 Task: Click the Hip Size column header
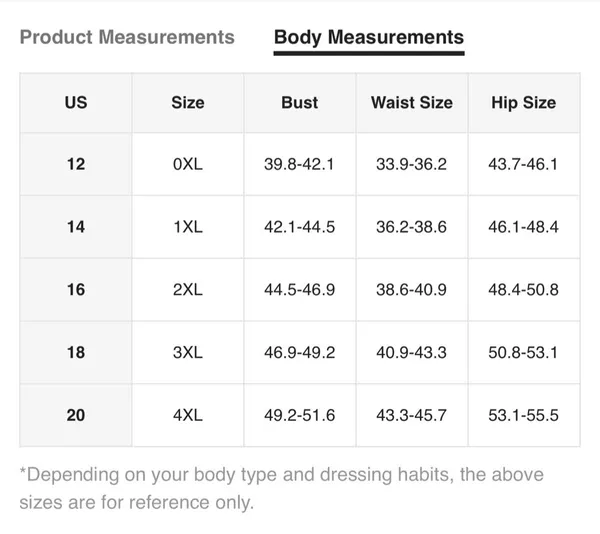(x=524, y=103)
